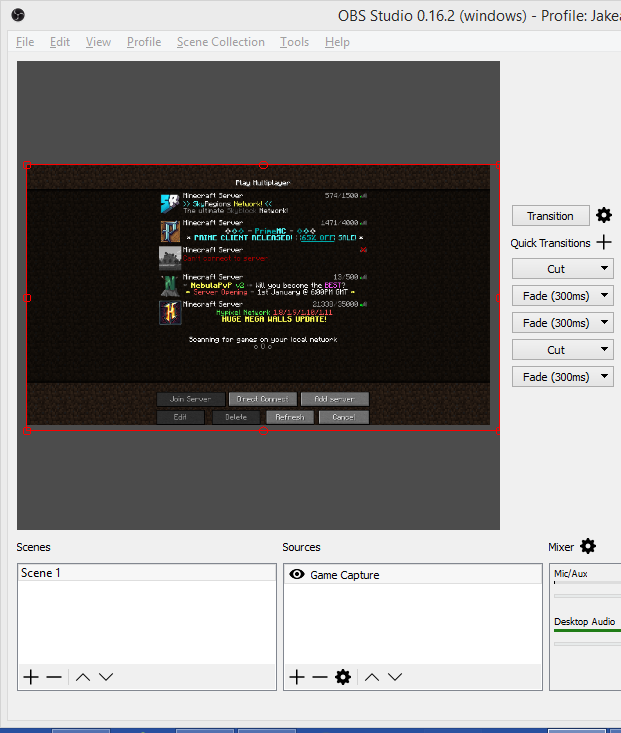Remove selected scene with minus icon

[x=54, y=677]
